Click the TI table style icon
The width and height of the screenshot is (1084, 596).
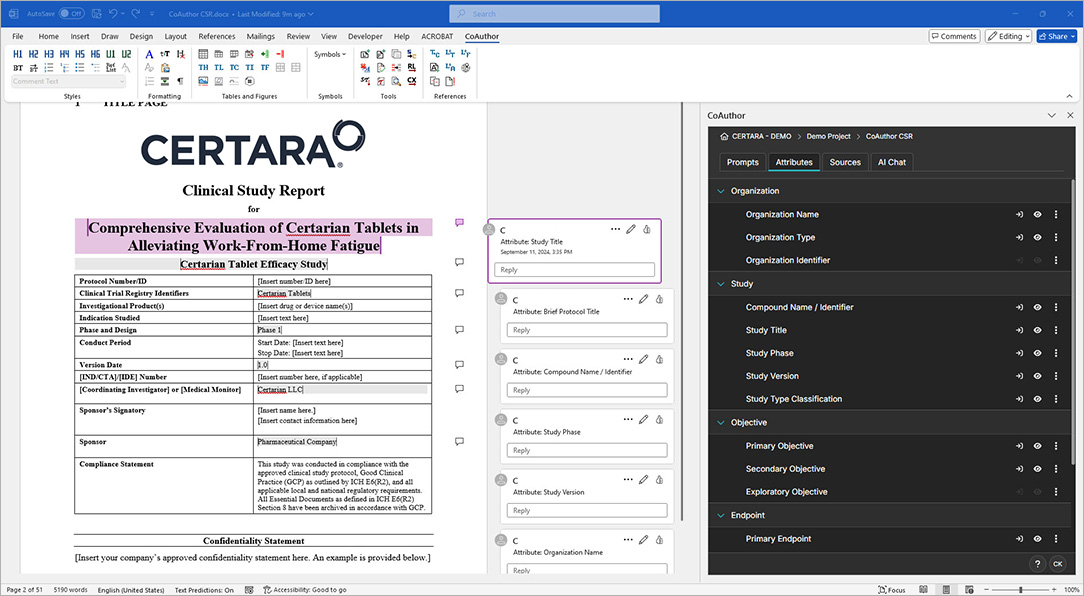pyautogui.click(x=250, y=68)
